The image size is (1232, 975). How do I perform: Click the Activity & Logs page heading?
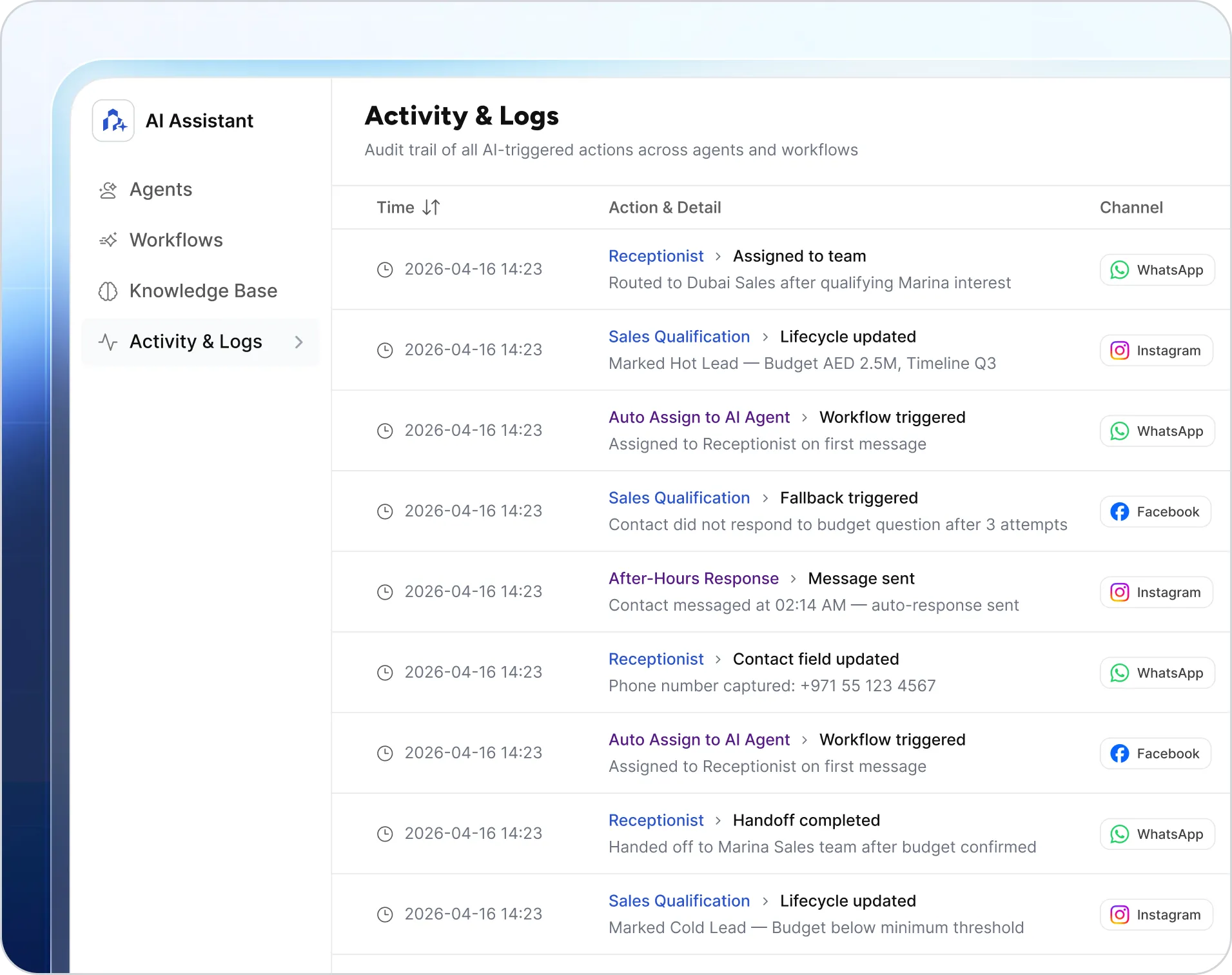pos(462,116)
